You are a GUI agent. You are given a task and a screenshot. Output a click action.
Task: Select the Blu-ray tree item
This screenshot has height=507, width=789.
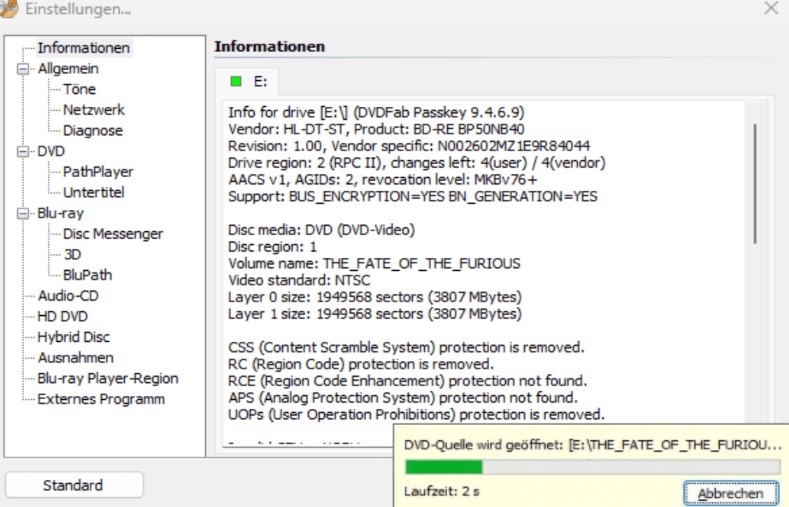coord(61,213)
